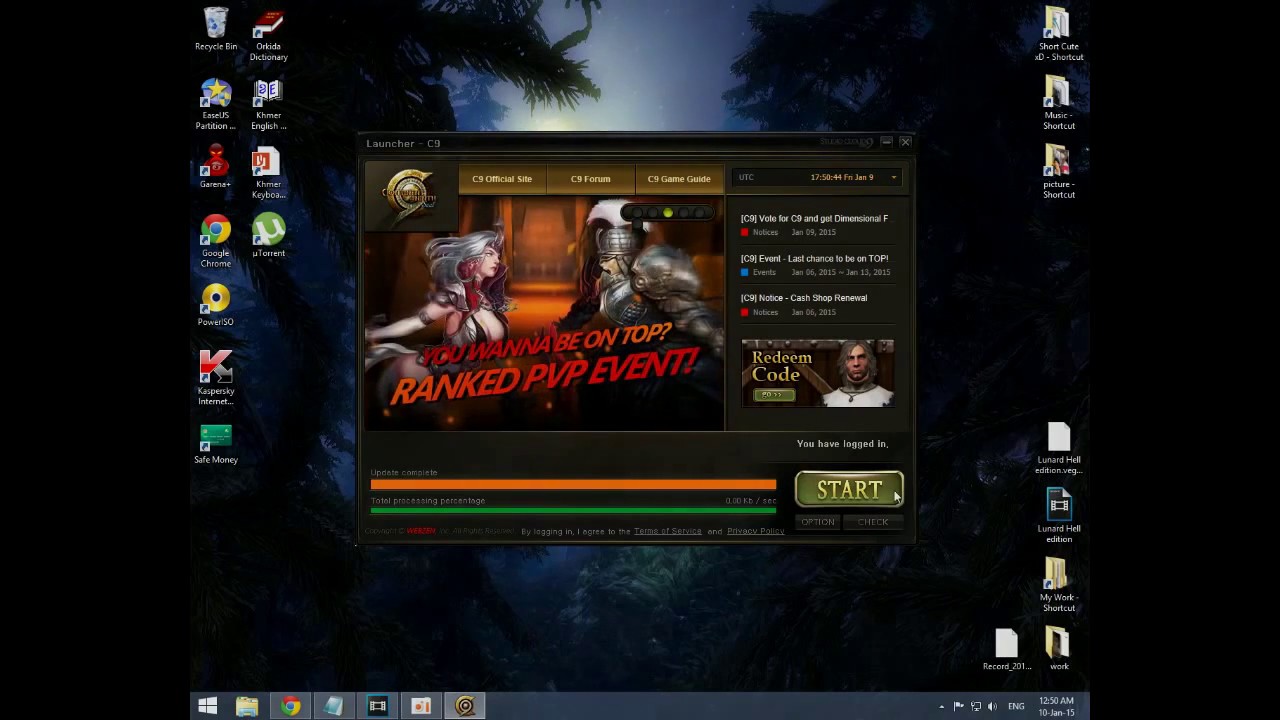Select the Lunard Hell edition video file
The height and width of the screenshot is (720, 1280).
pos(1059,517)
